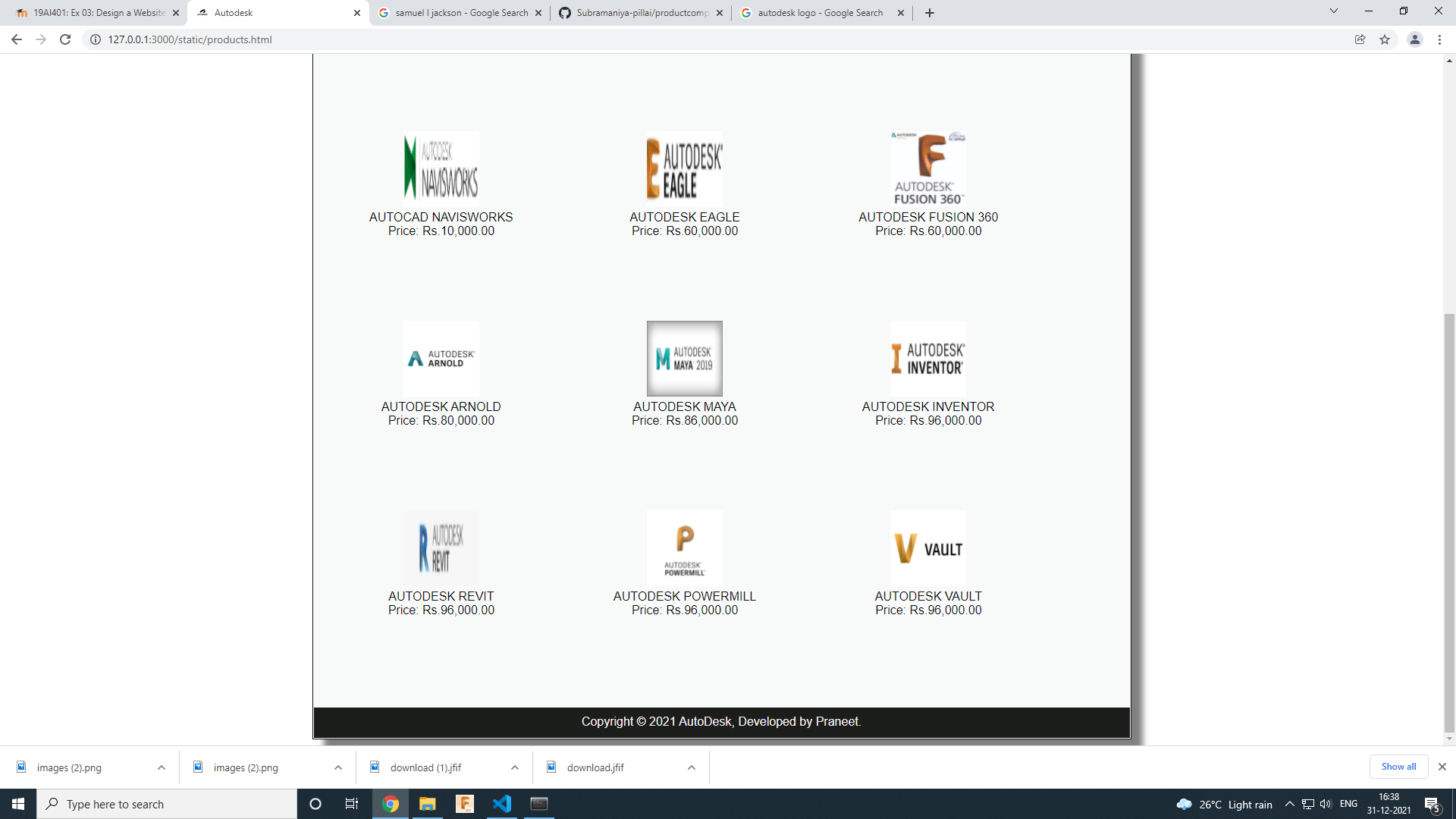This screenshot has height=819, width=1456.
Task: Click the share page icon in the address bar
Action: 1360,39
